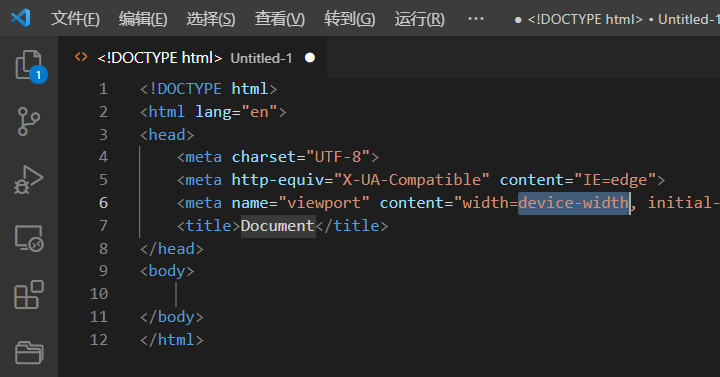This screenshot has height=377, width=720.
Task: Select the Untitled-1 editor tab
Action: pyautogui.click(x=193, y=58)
